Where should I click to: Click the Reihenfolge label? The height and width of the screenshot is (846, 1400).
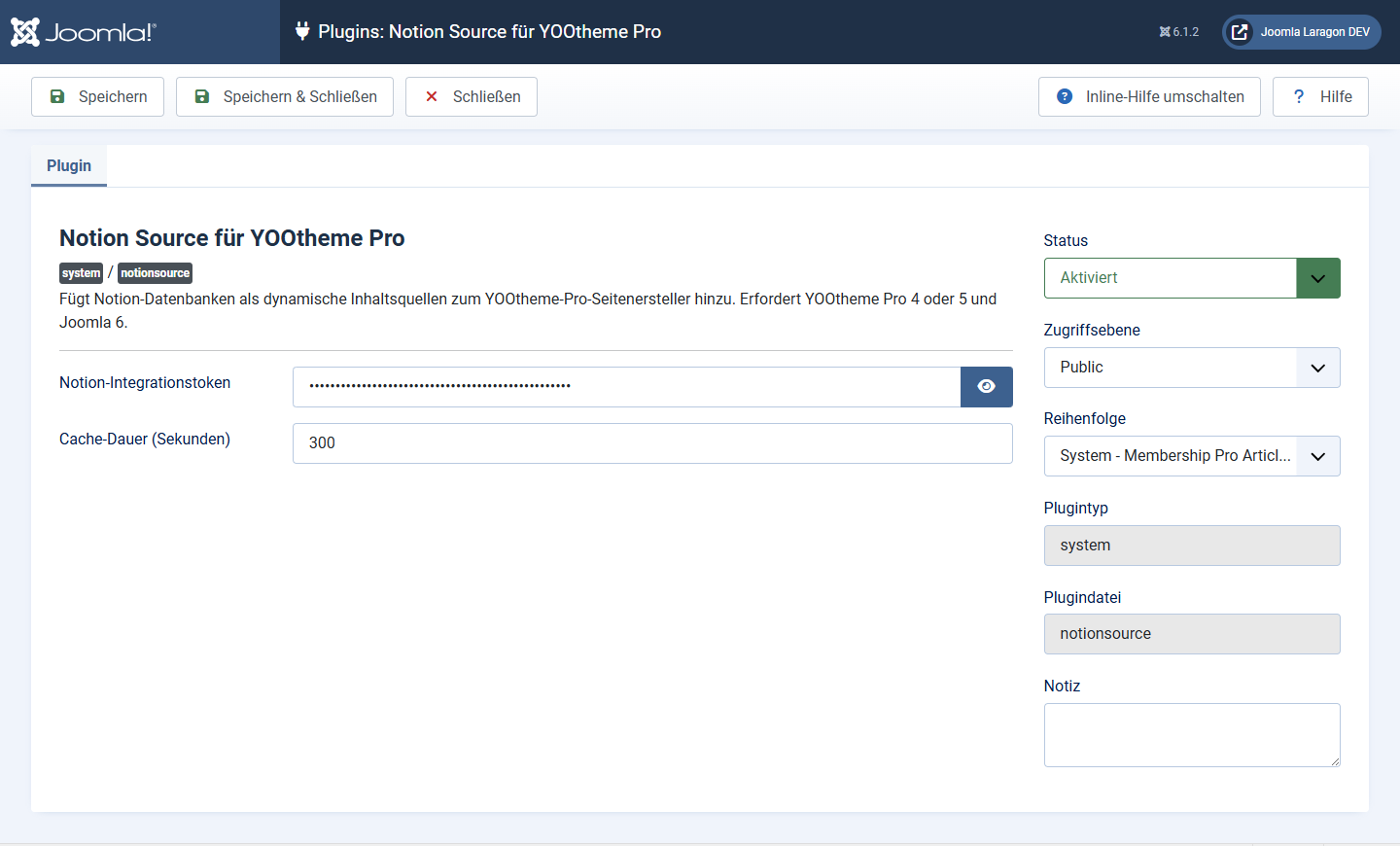click(1085, 419)
